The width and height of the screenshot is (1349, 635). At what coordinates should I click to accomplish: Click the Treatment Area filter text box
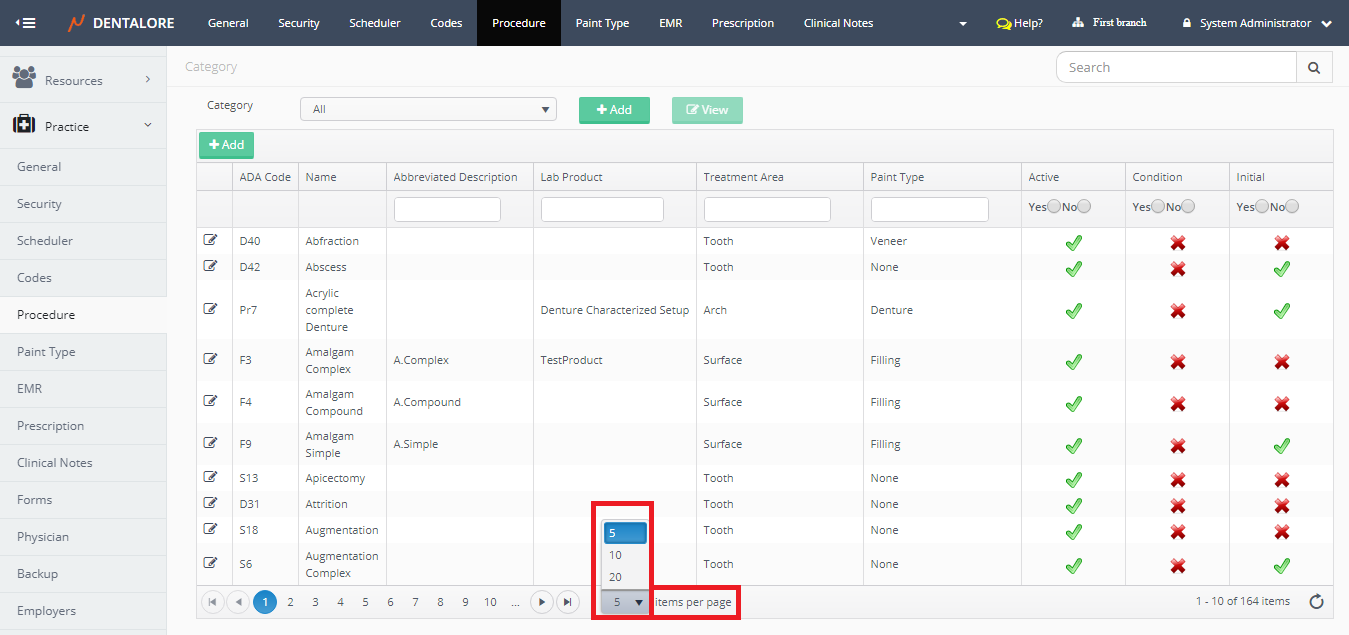767,209
